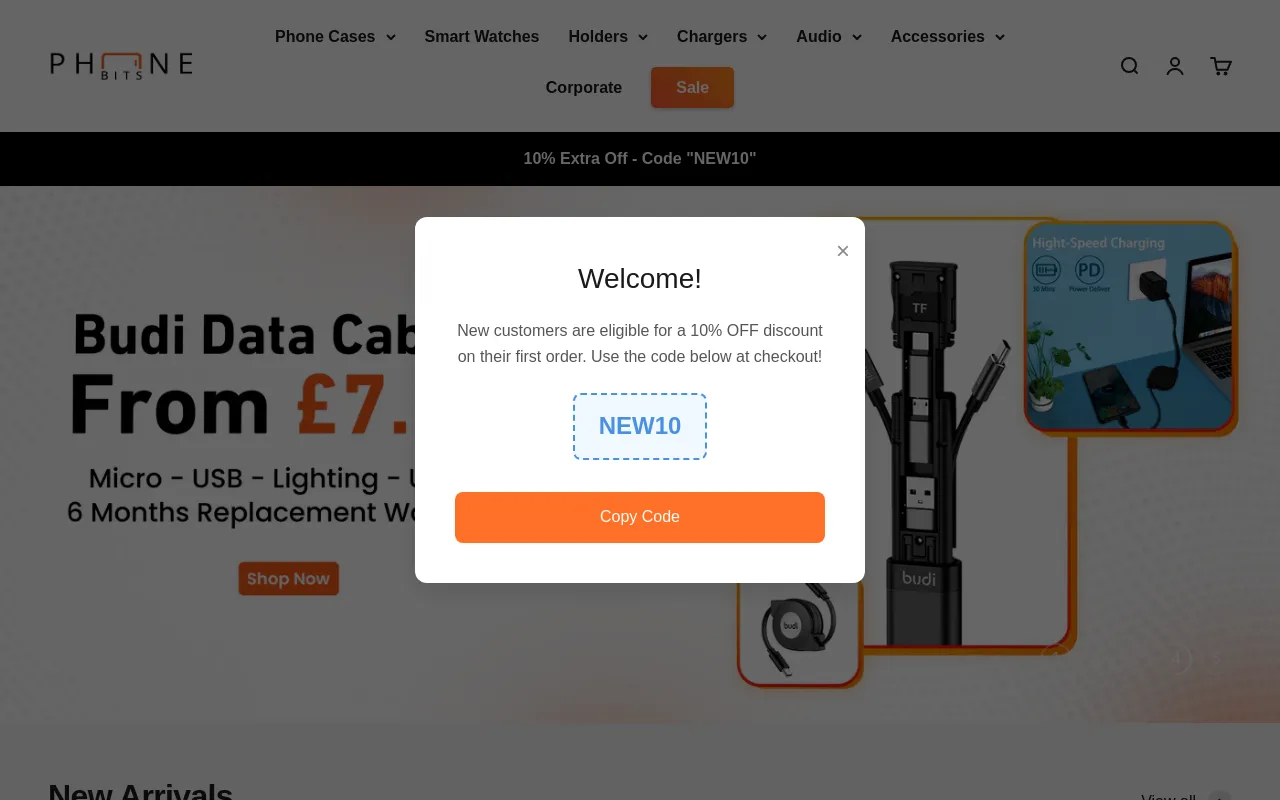Viewport: 1280px width, 800px height.
Task: Click the Hight-Speed Charging thumbnail image
Action: 1131,328
